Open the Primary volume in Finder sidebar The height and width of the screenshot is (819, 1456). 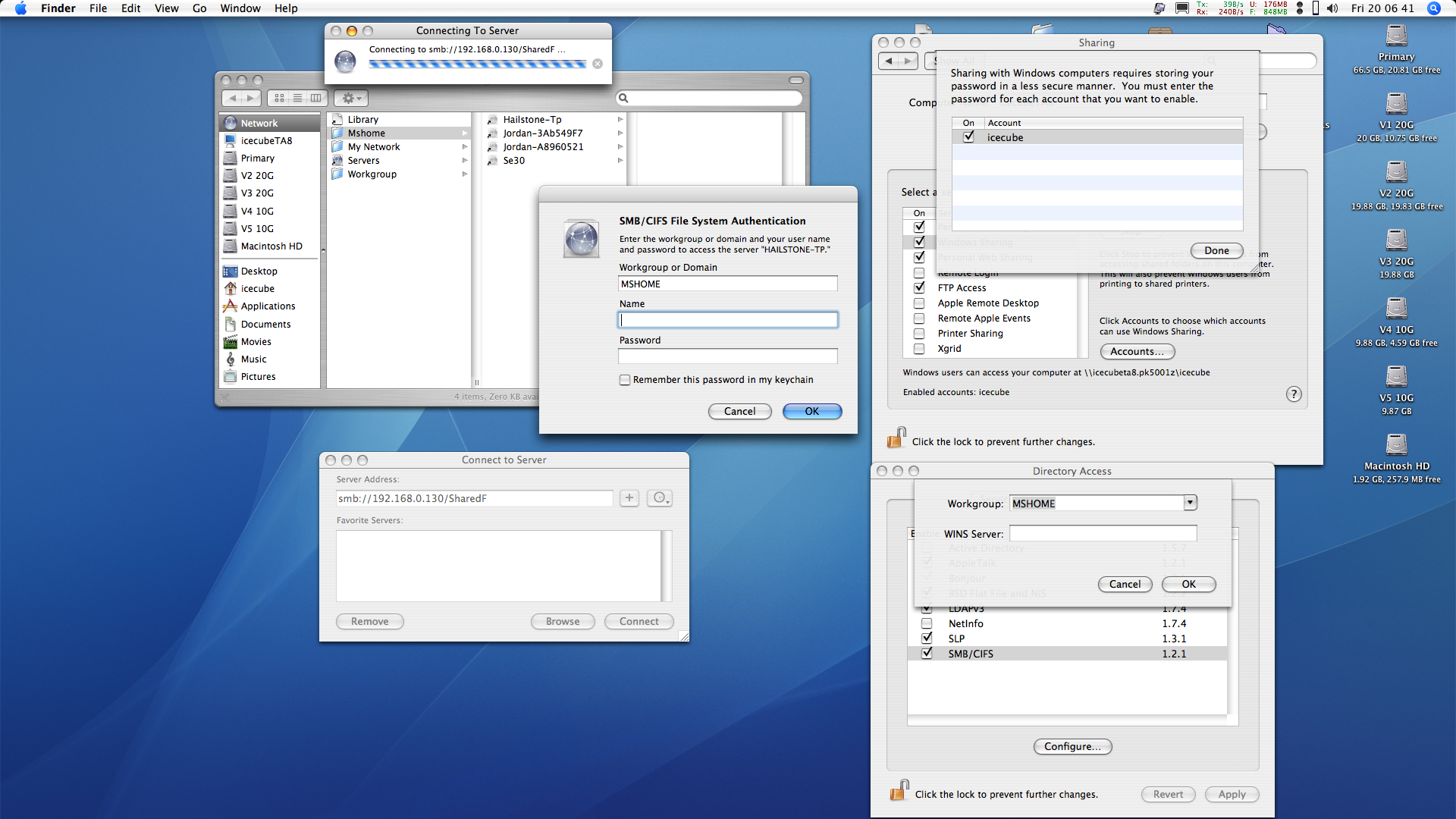pos(270,158)
